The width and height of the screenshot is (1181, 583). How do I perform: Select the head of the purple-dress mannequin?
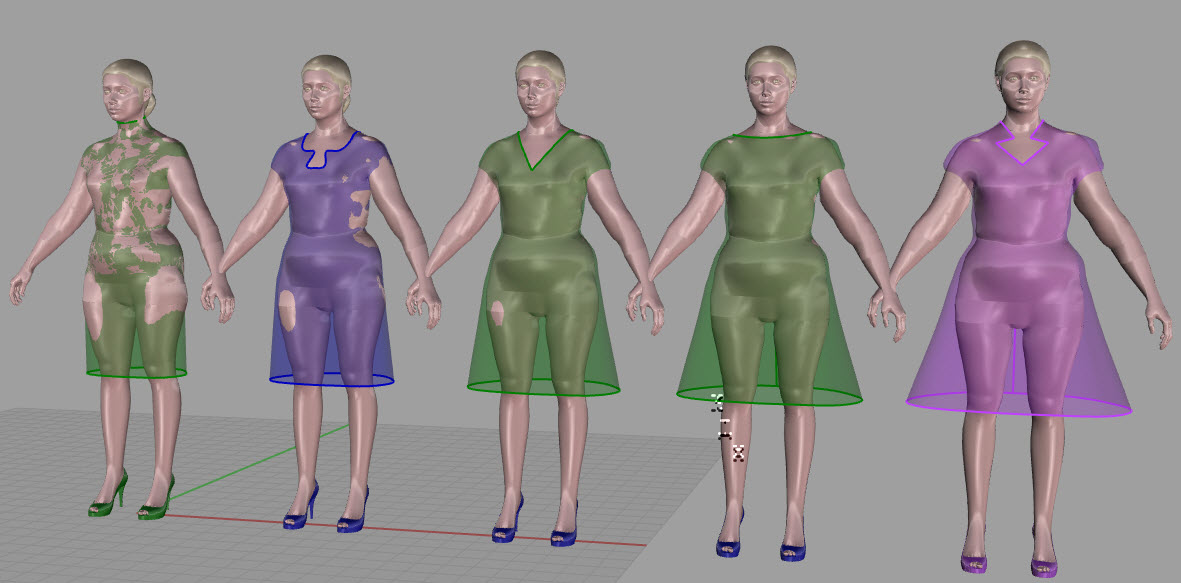1021,78
